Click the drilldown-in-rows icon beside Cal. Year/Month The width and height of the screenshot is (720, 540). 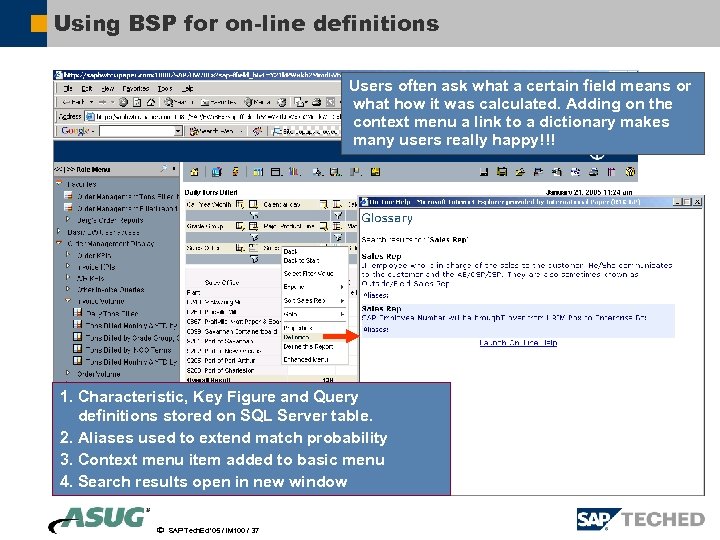click(240, 204)
